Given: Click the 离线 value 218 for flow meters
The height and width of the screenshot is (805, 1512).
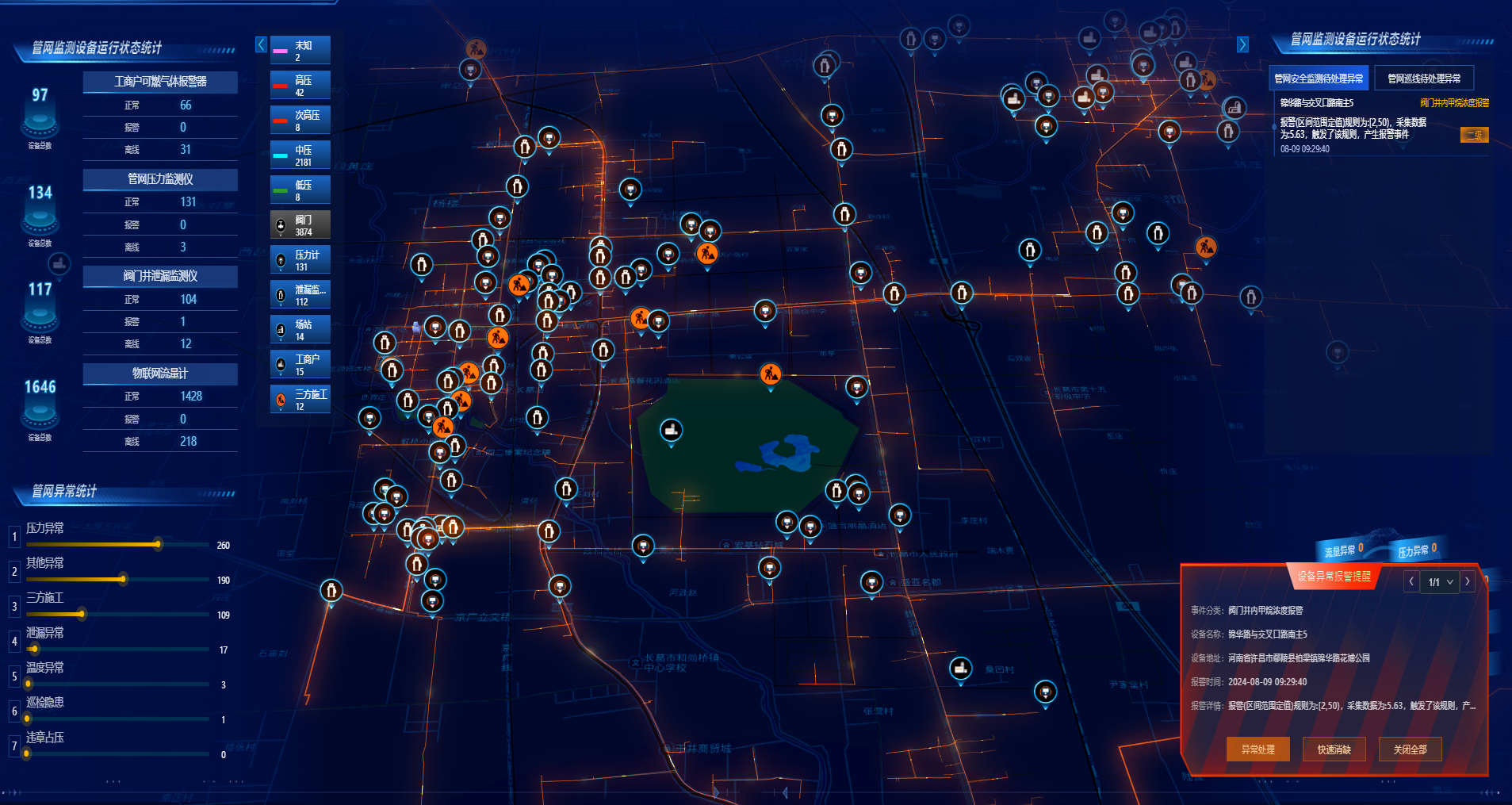Looking at the screenshot, I should (x=188, y=442).
